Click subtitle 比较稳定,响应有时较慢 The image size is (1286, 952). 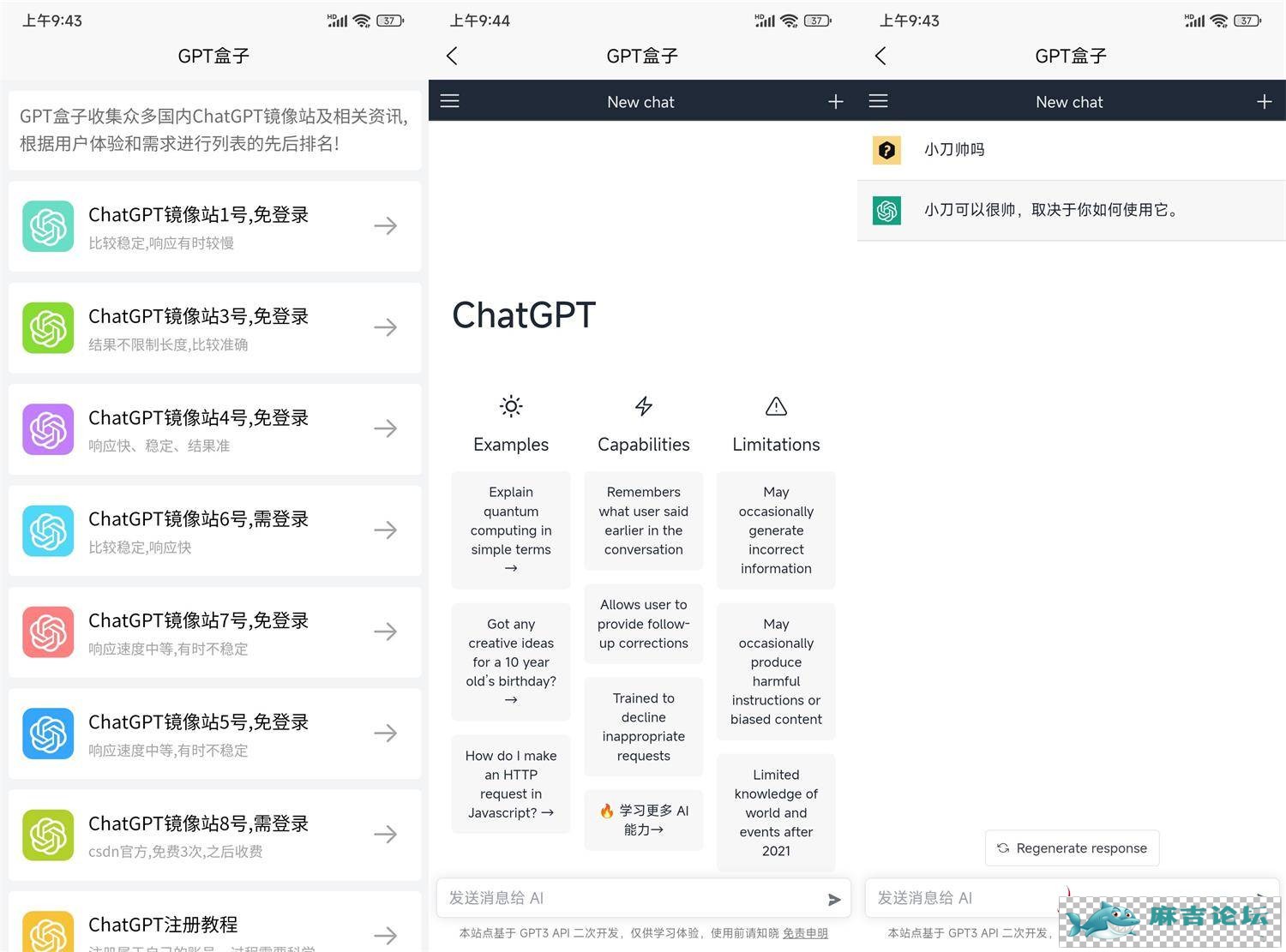(161, 243)
